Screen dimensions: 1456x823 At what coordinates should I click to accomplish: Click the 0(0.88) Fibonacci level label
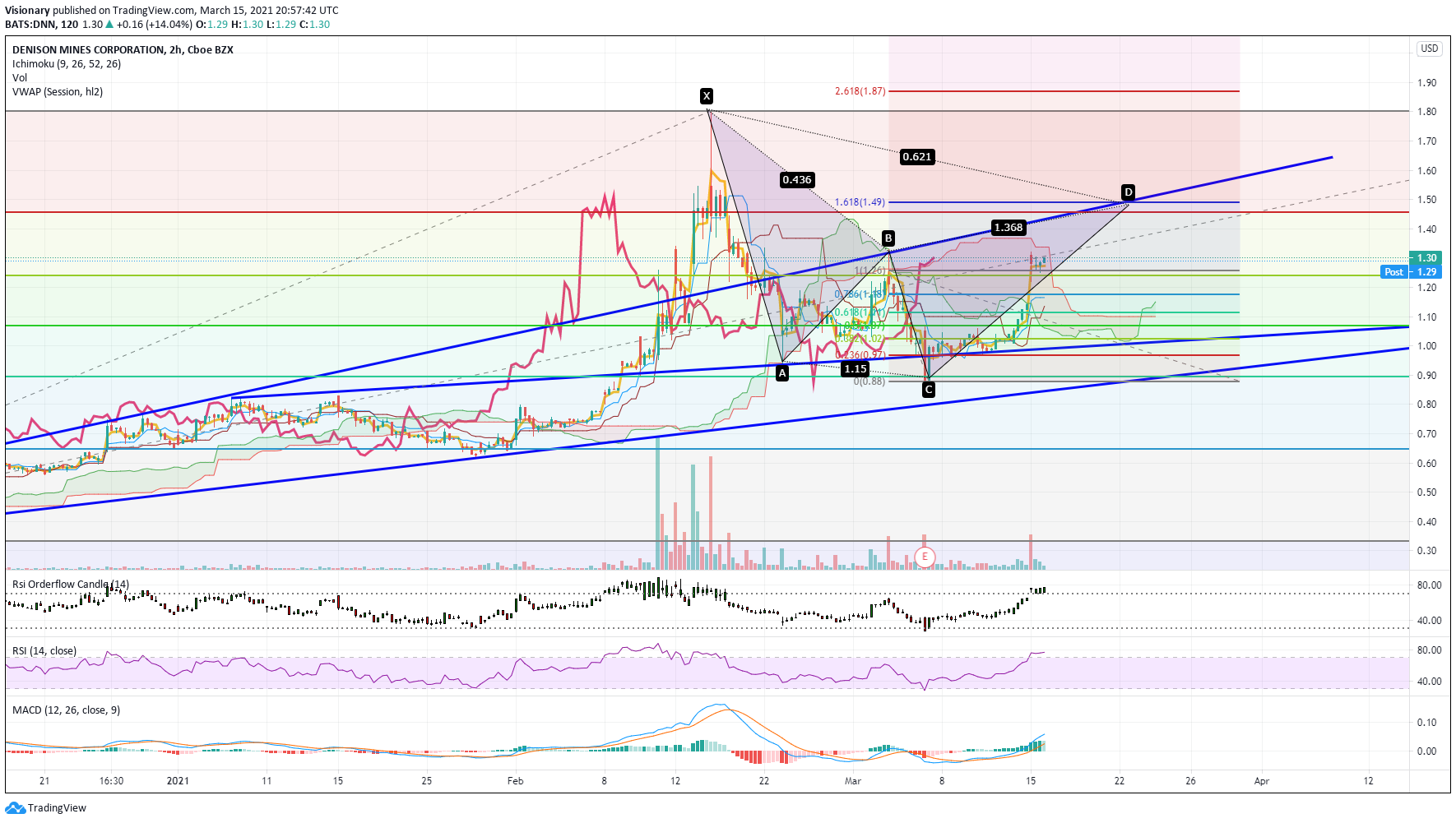coord(869,381)
